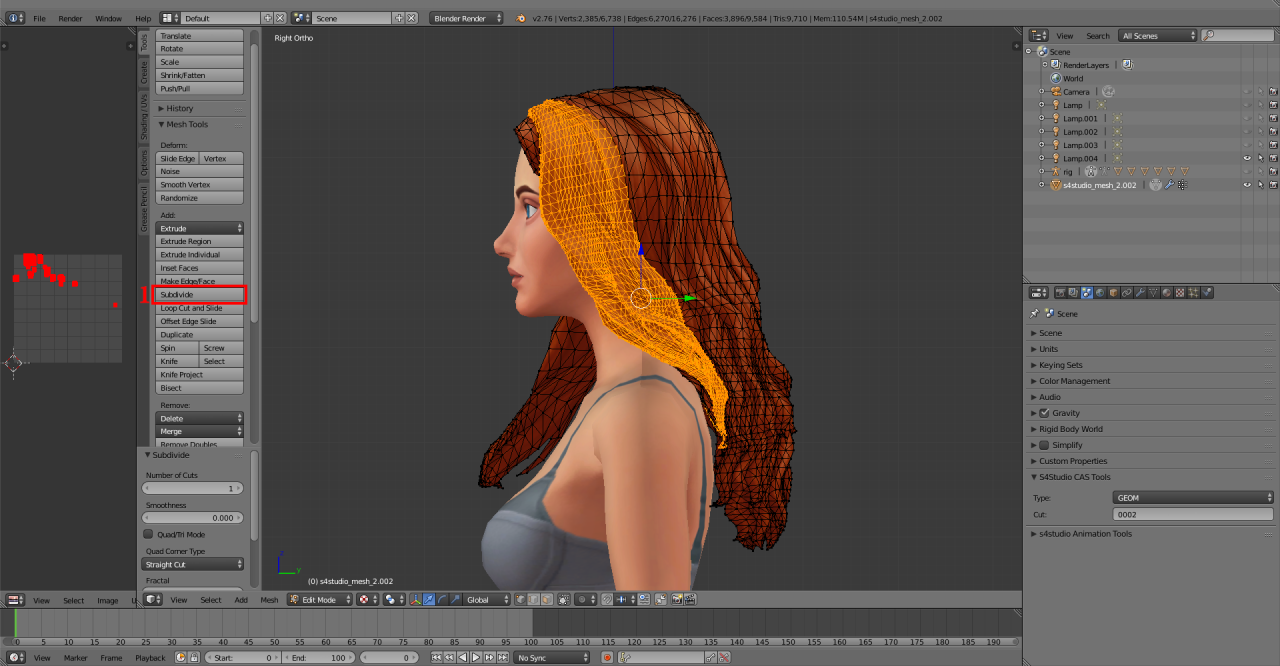Click the translate manipulator arrow icon
The width and height of the screenshot is (1280, 666).
point(429,600)
